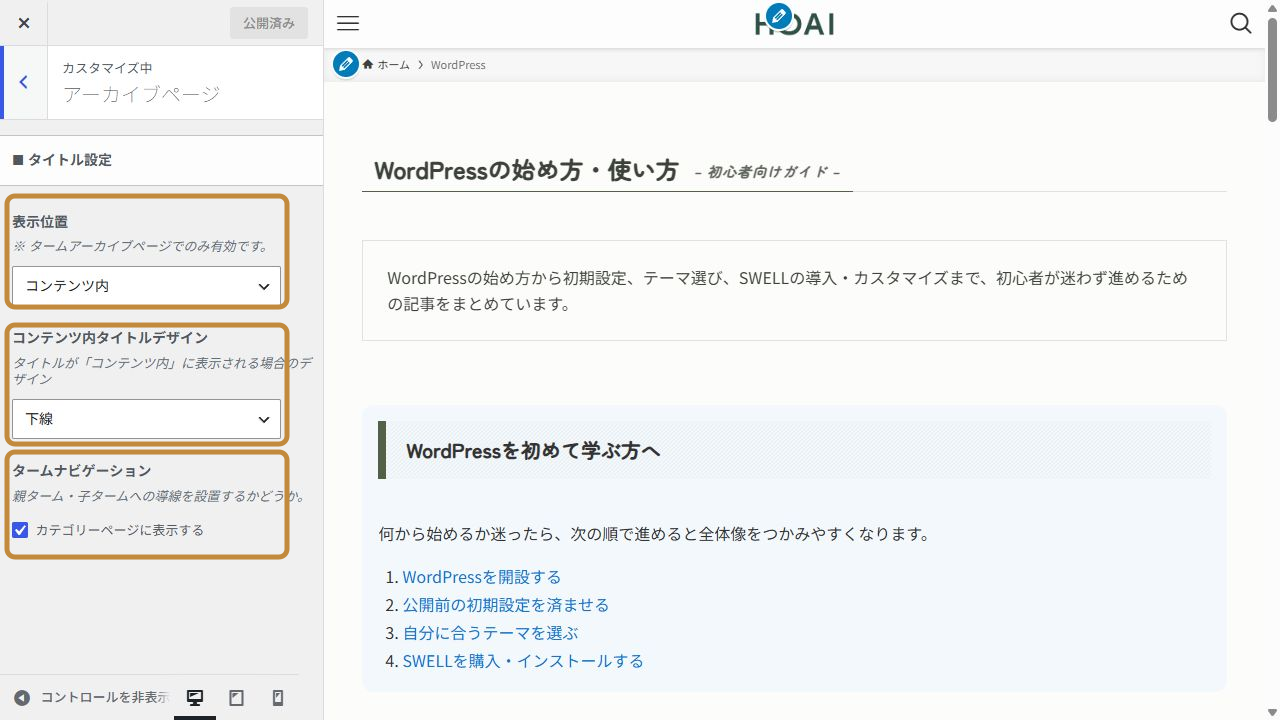Screen dimensions: 1280x720
Task: Close the customizer with the X icon
Action: point(24,23)
